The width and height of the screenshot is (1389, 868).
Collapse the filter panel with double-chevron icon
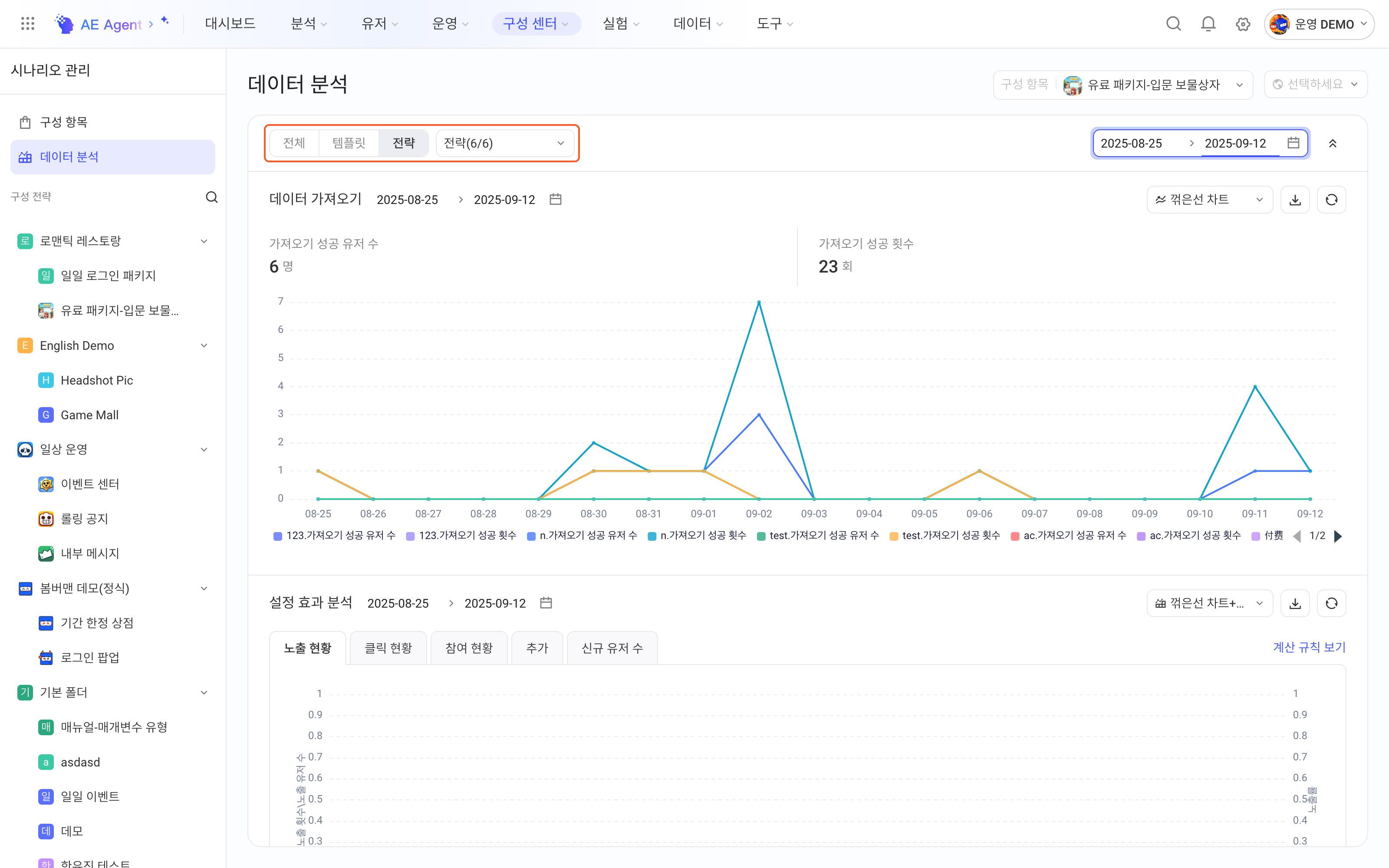[x=1333, y=144]
